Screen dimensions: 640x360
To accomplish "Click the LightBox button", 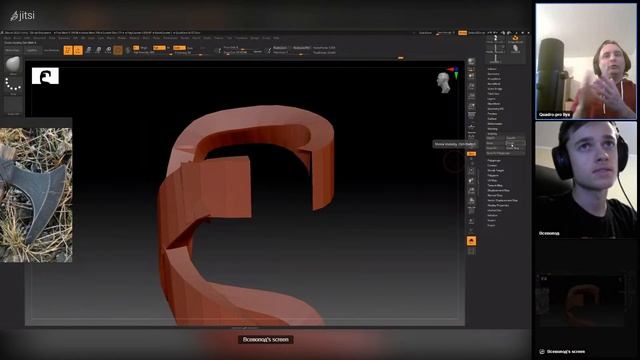I will [32, 50].
